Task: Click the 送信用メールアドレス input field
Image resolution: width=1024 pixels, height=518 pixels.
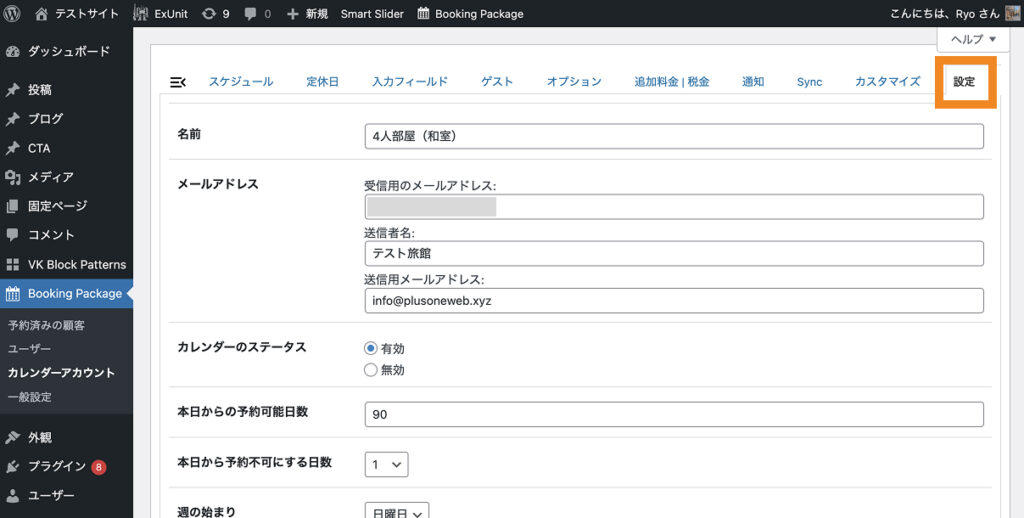Action: coord(674,301)
